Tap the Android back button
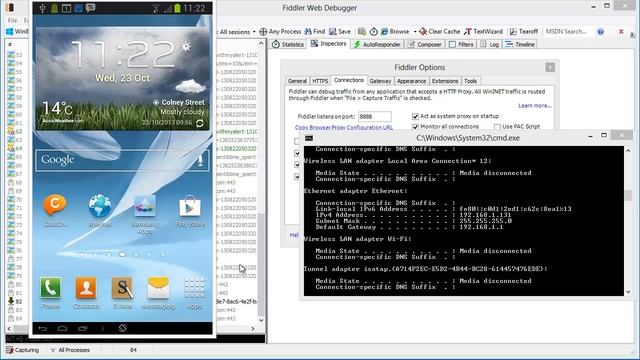The image size is (640, 360). (x=42, y=328)
